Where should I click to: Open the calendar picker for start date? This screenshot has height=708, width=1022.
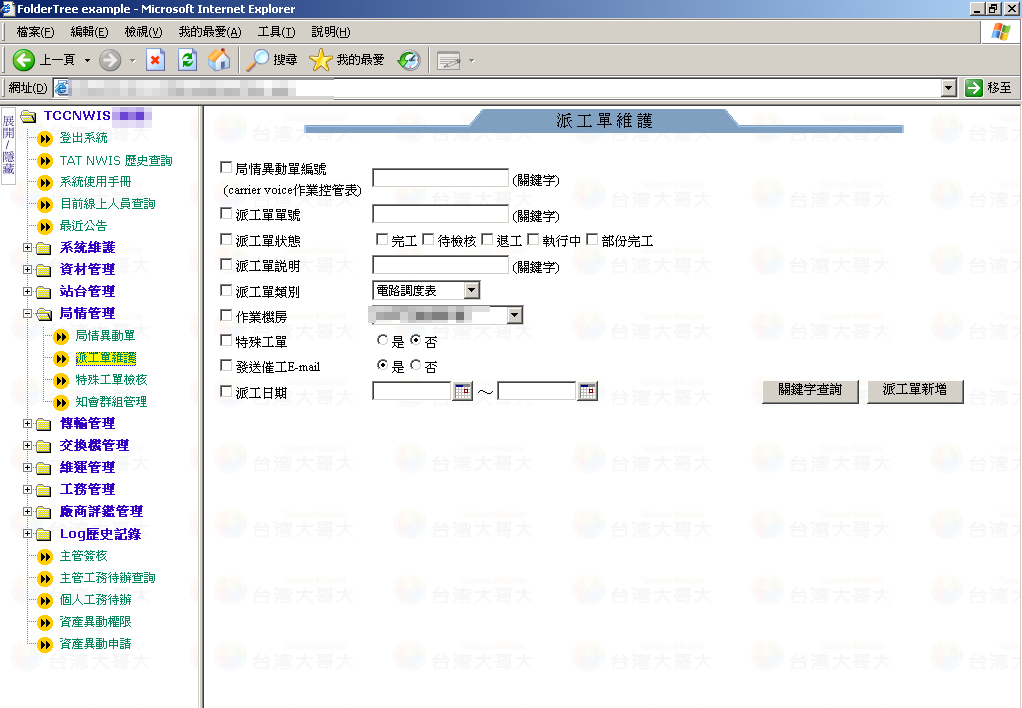coord(462,392)
